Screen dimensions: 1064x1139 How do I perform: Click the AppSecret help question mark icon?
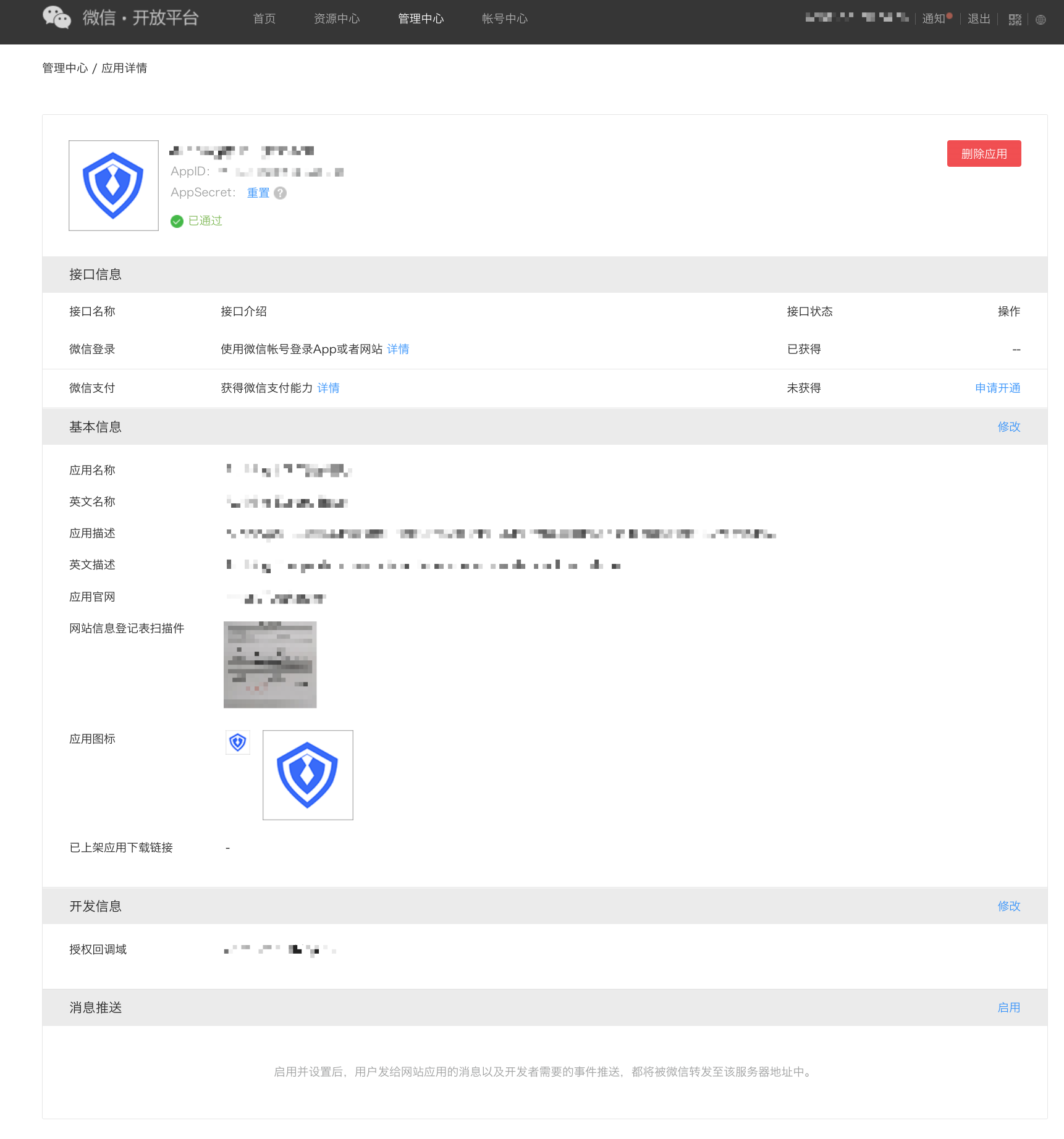(280, 193)
